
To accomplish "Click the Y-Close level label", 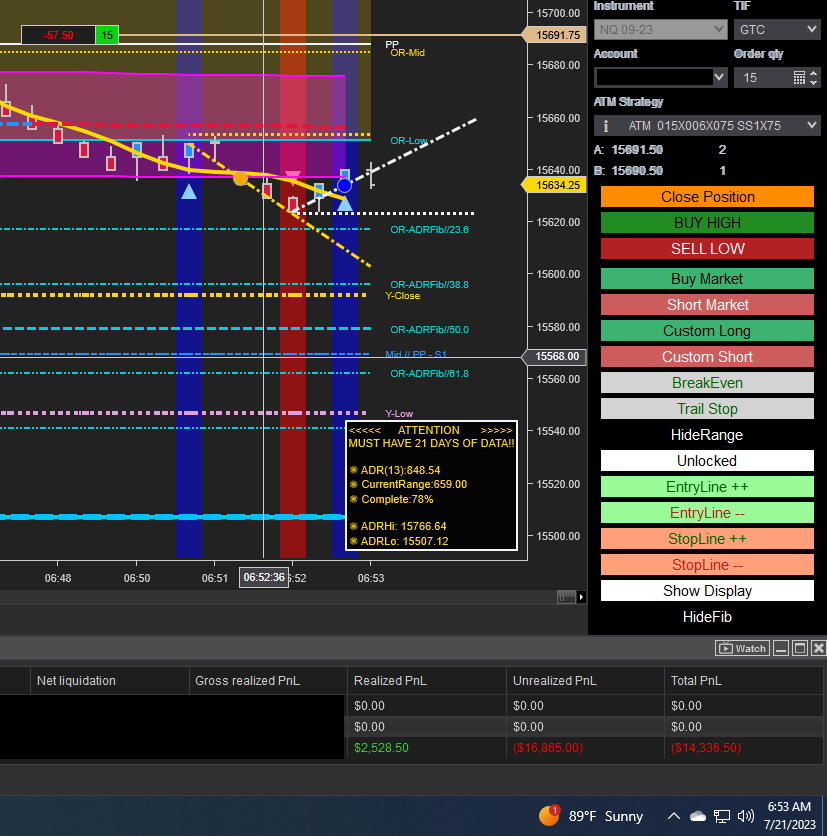I will point(403,296).
